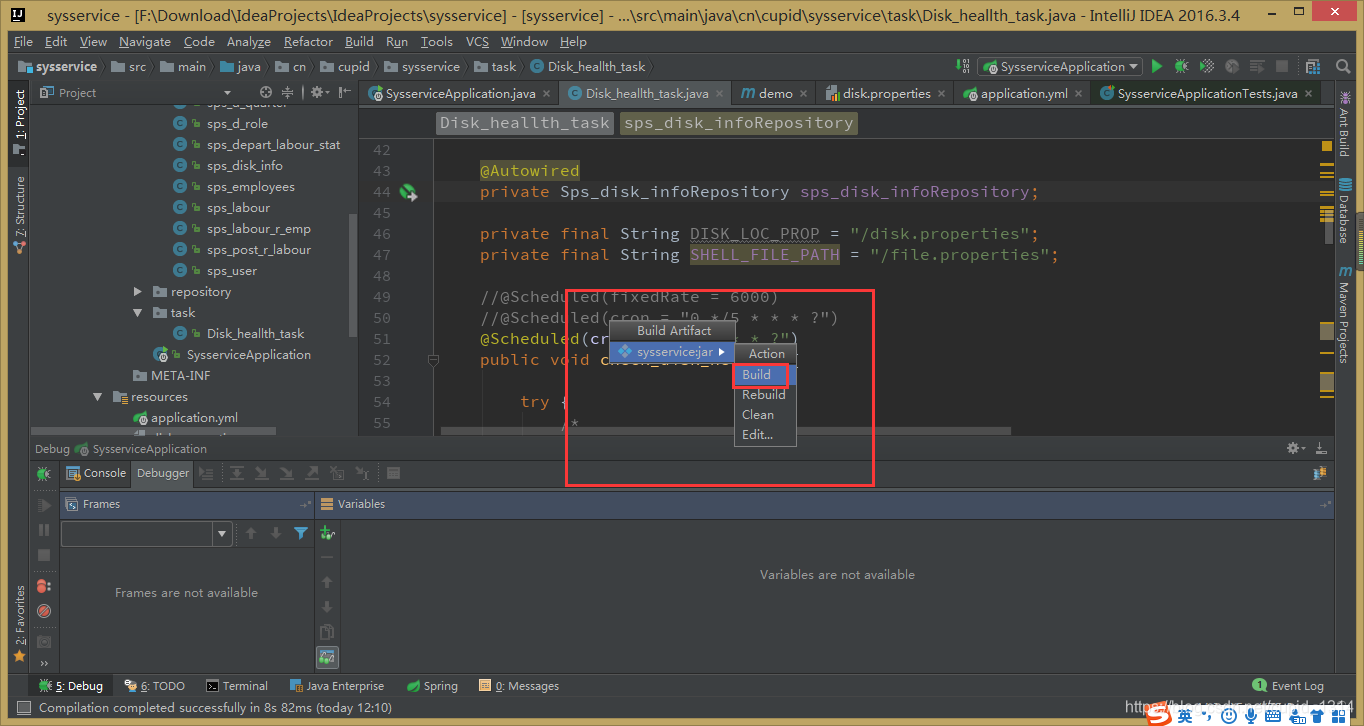Click the filter frames funnel icon
The height and width of the screenshot is (726, 1364).
click(301, 534)
